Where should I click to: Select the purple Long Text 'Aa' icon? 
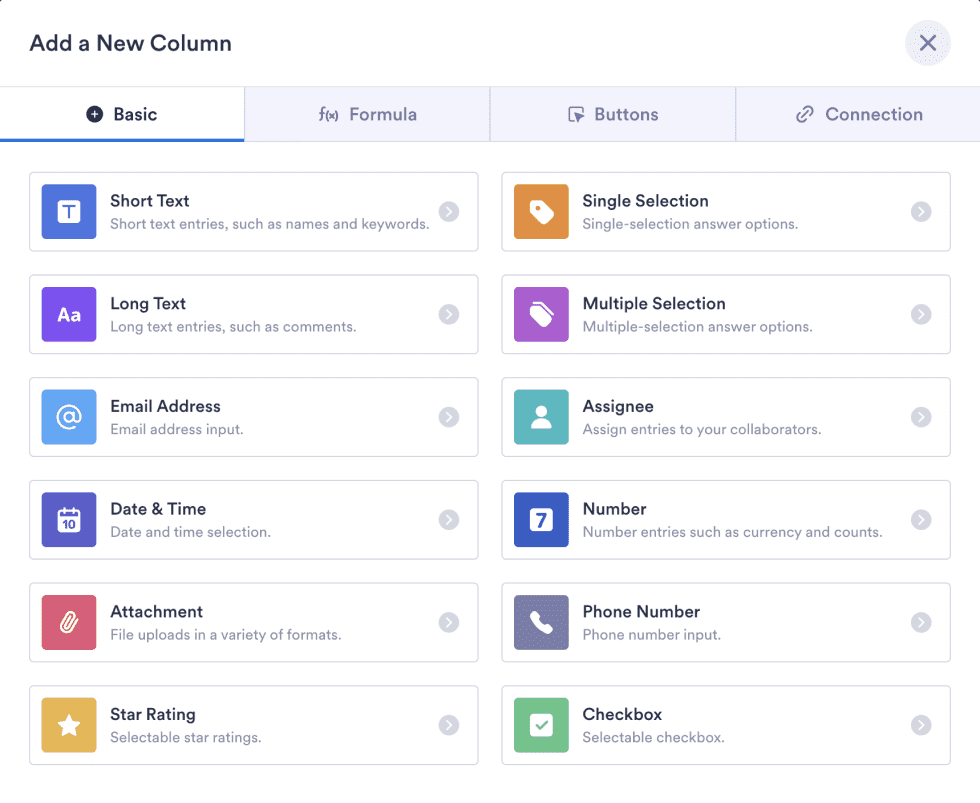(x=69, y=315)
